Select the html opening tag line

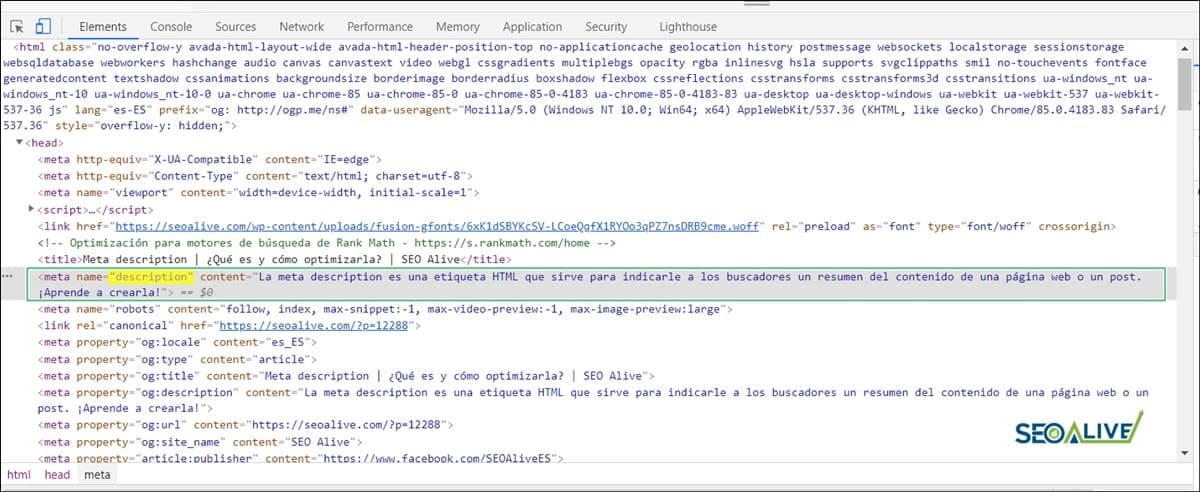[585, 87]
